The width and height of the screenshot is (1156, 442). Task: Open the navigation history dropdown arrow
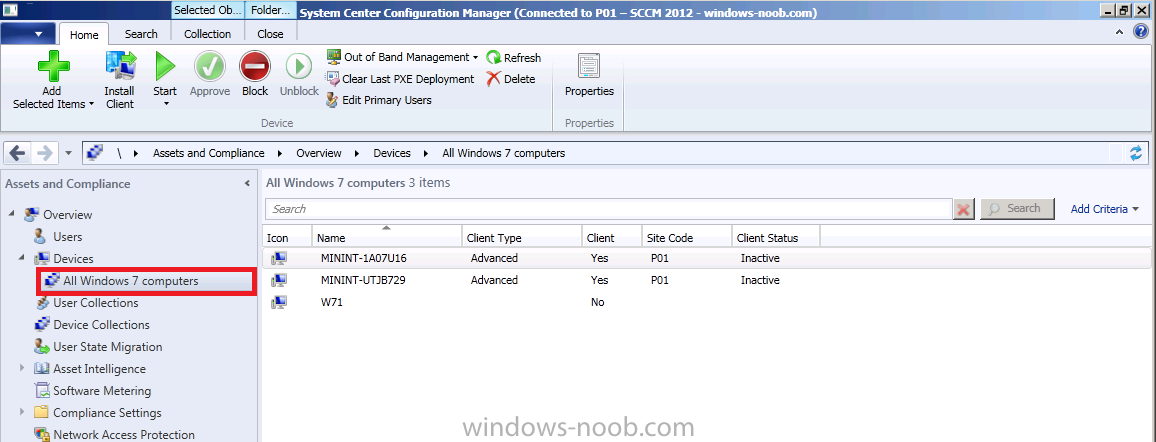tap(69, 153)
